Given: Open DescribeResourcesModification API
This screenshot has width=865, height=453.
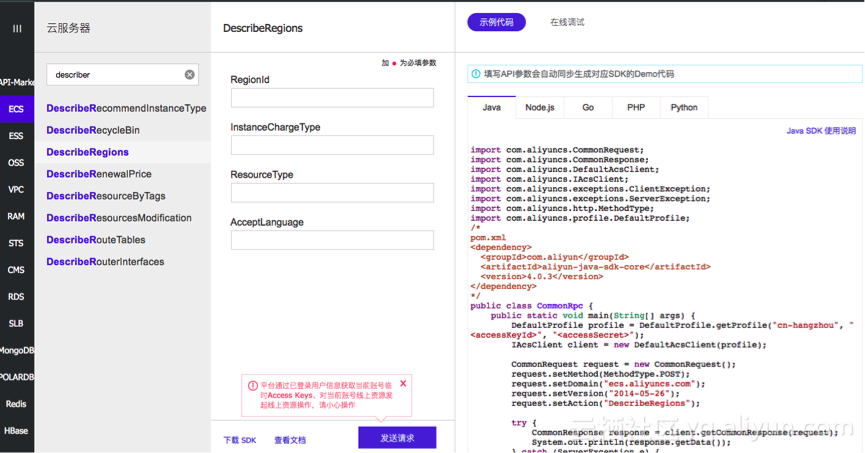Looking at the screenshot, I should (x=119, y=218).
